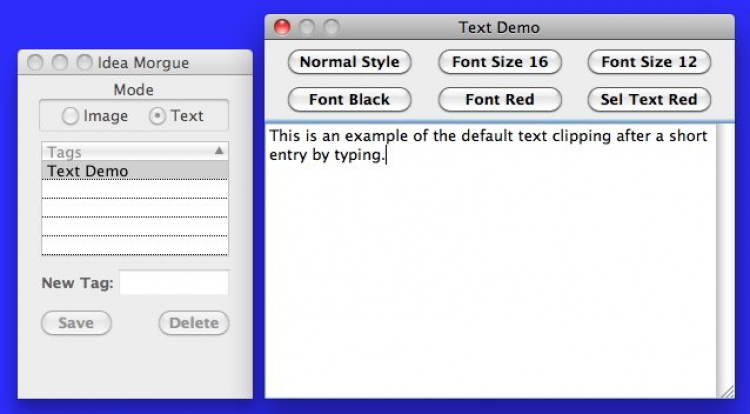This screenshot has height=414, width=750.
Task: Change font color with Font Black
Action: 349,100
